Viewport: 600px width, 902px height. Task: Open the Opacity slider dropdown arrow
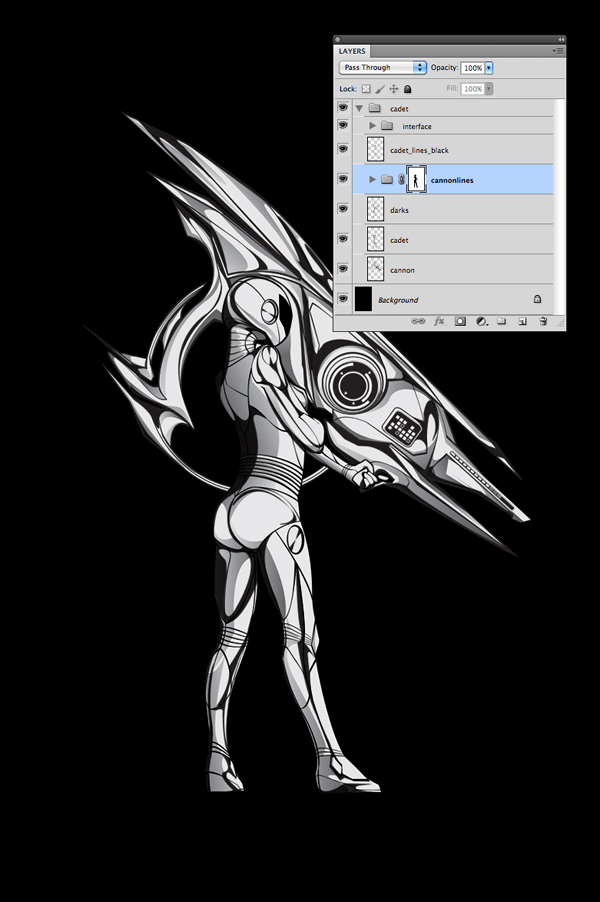489,68
